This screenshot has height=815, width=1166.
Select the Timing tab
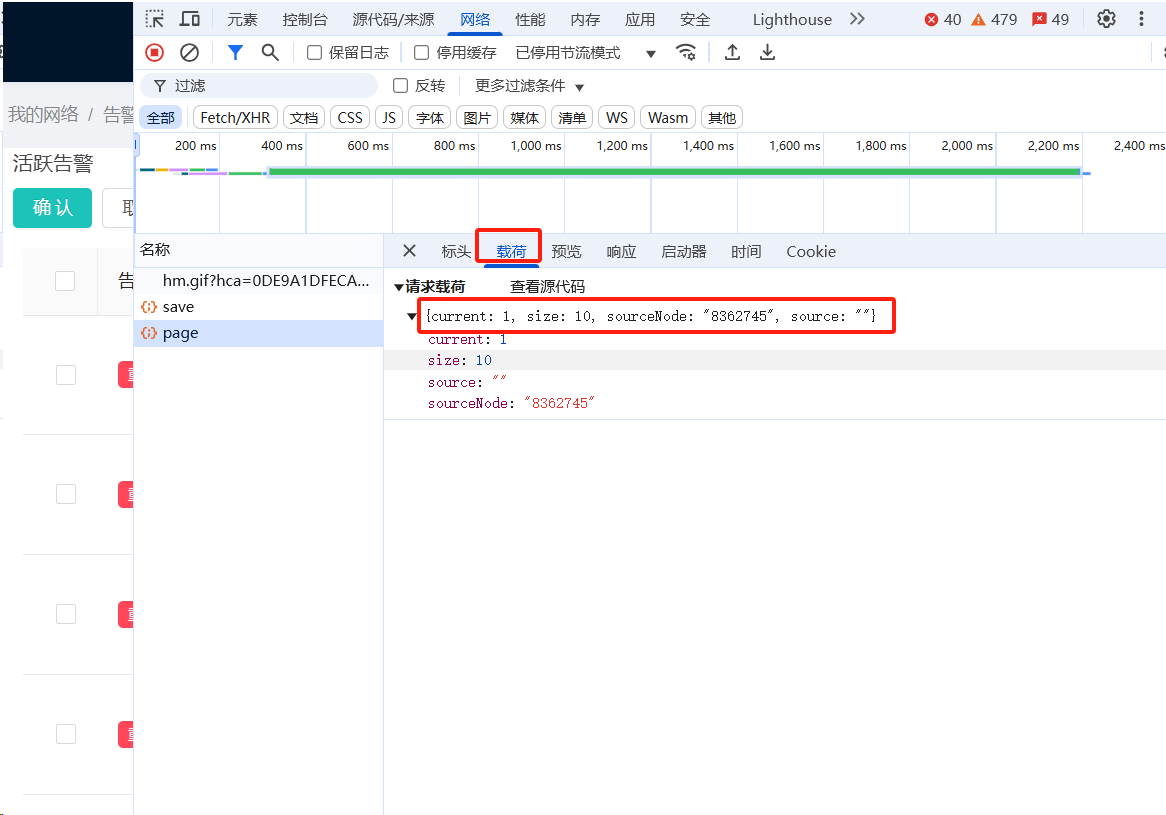(x=746, y=251)
